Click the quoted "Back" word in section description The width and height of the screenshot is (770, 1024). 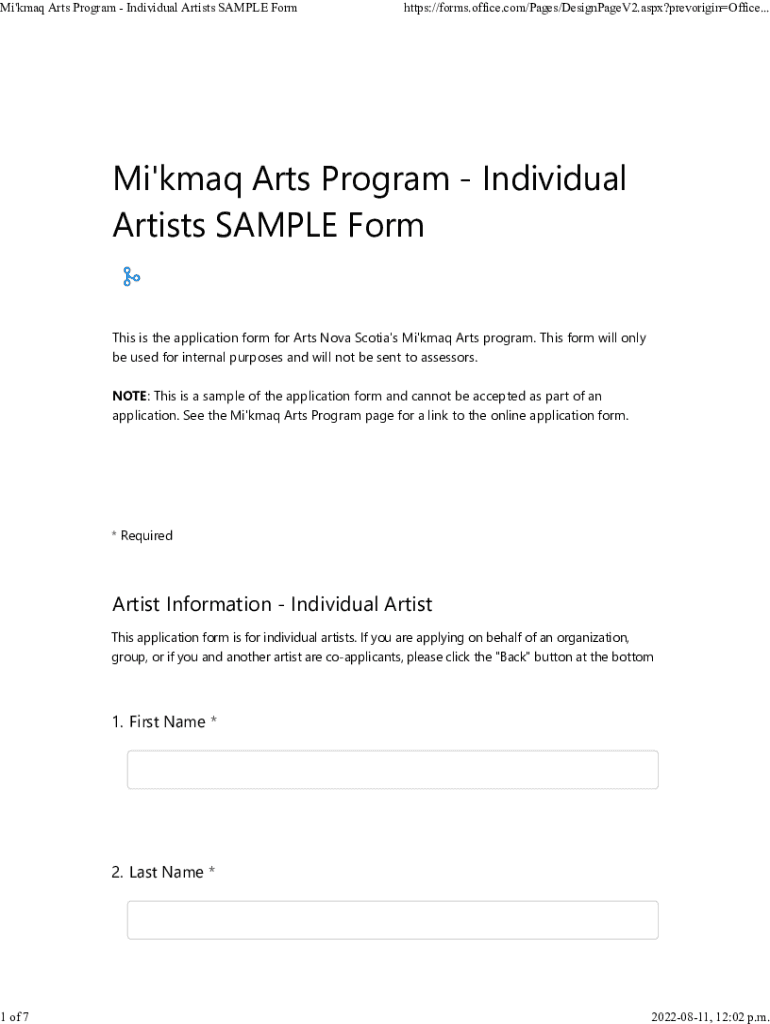click(x=512, y=657)
